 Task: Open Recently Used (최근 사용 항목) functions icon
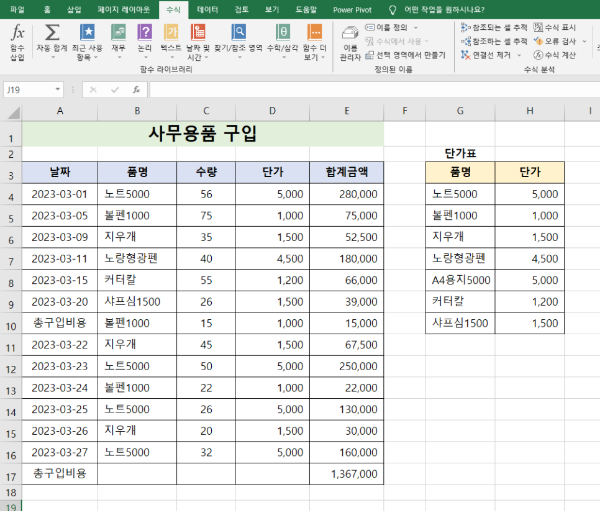pos(87,32)
